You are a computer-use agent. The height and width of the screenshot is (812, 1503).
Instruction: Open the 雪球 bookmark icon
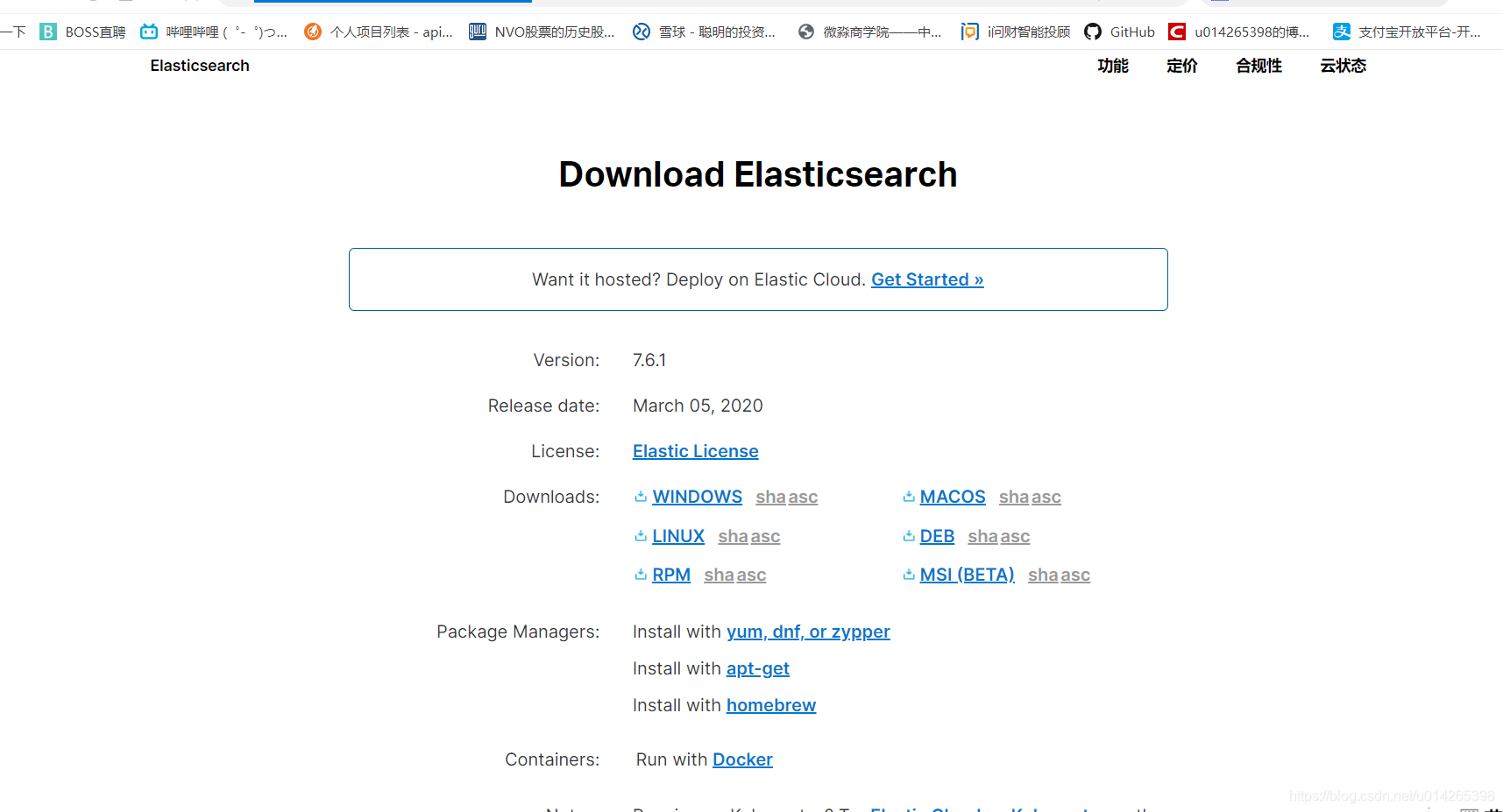coord(642,32)
